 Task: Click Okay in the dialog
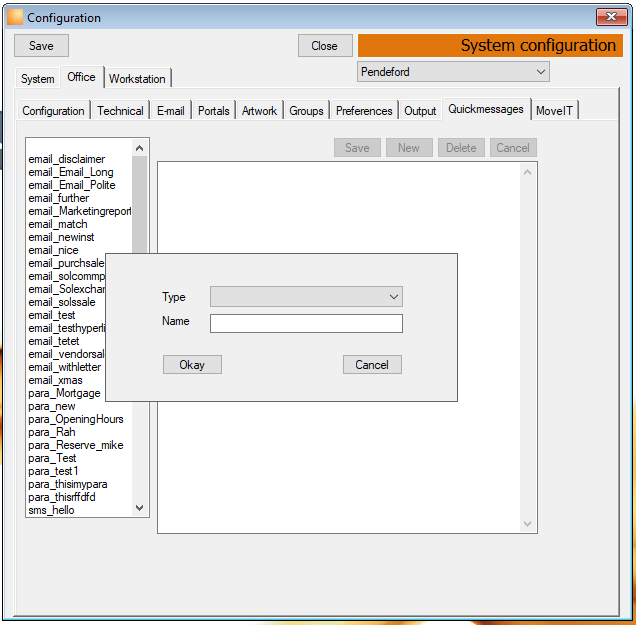click(192, 365)
